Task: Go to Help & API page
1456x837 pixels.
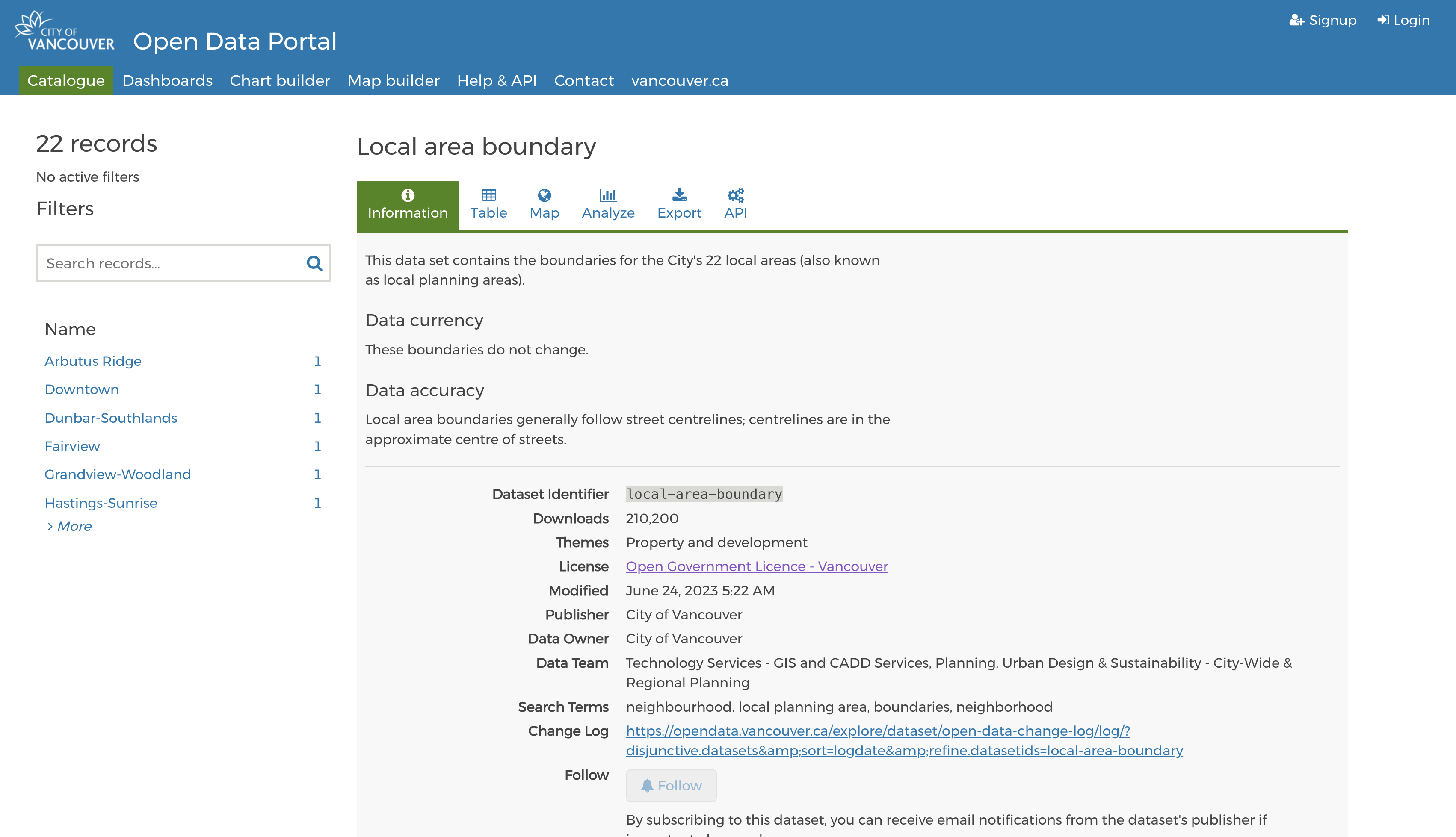Action: [x=497, y=80]
